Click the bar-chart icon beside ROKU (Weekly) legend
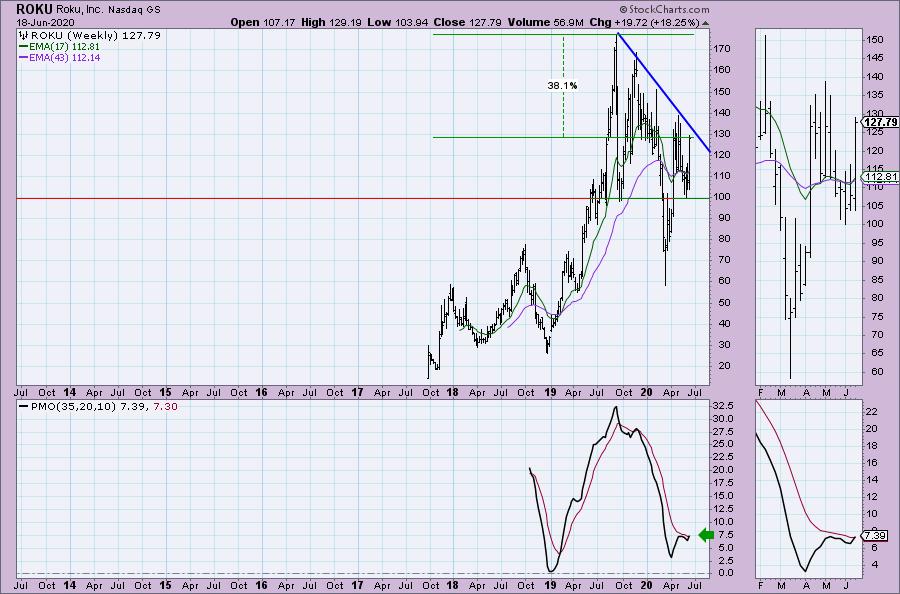The height and width of the screenshot is (594, 900). 24,36
